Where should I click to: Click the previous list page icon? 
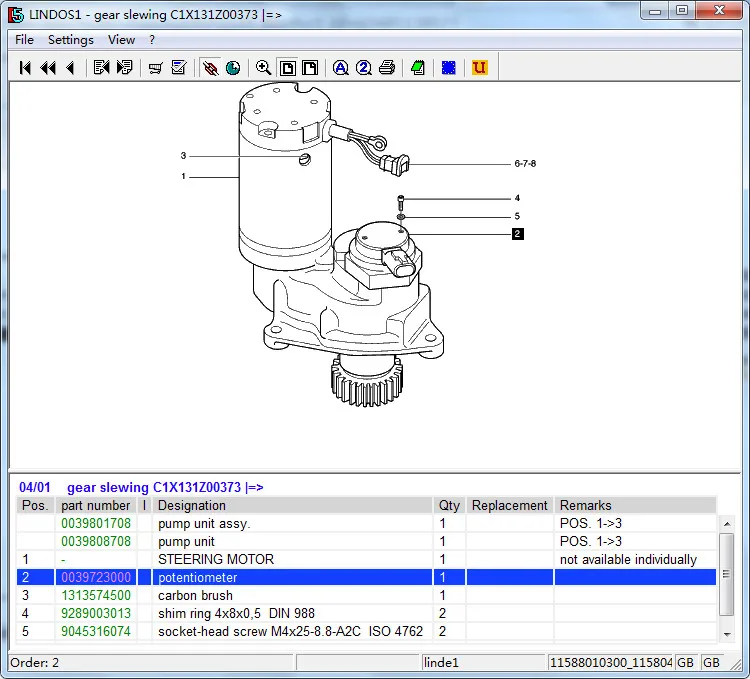101,68
